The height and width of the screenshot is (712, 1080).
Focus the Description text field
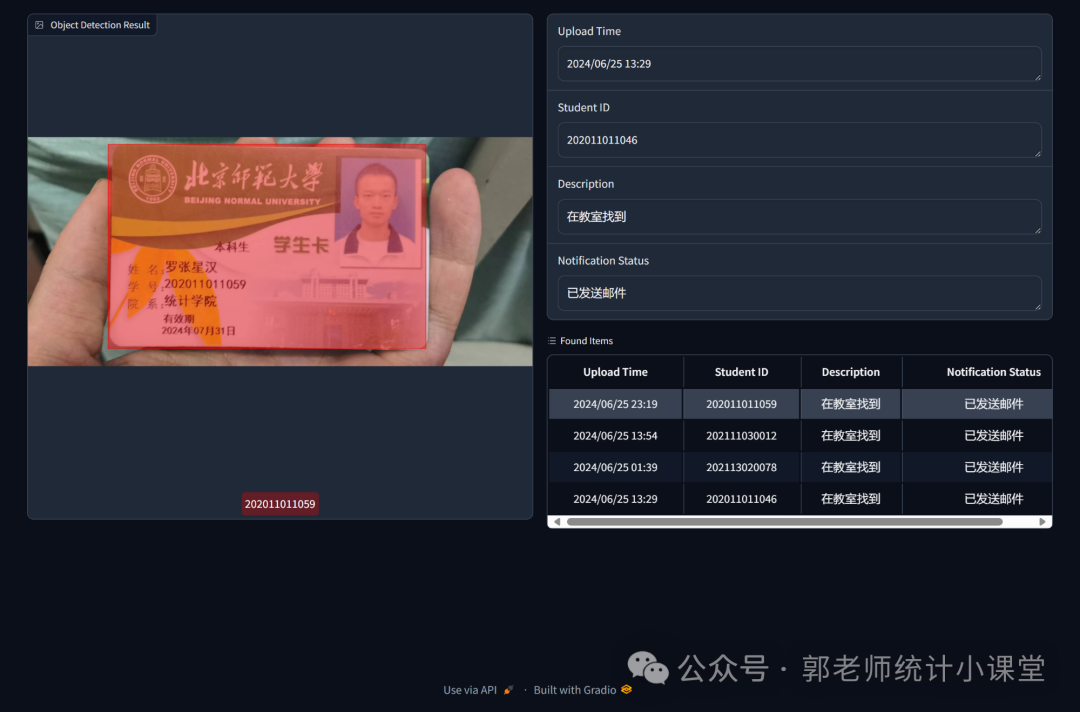click(799, 217)
